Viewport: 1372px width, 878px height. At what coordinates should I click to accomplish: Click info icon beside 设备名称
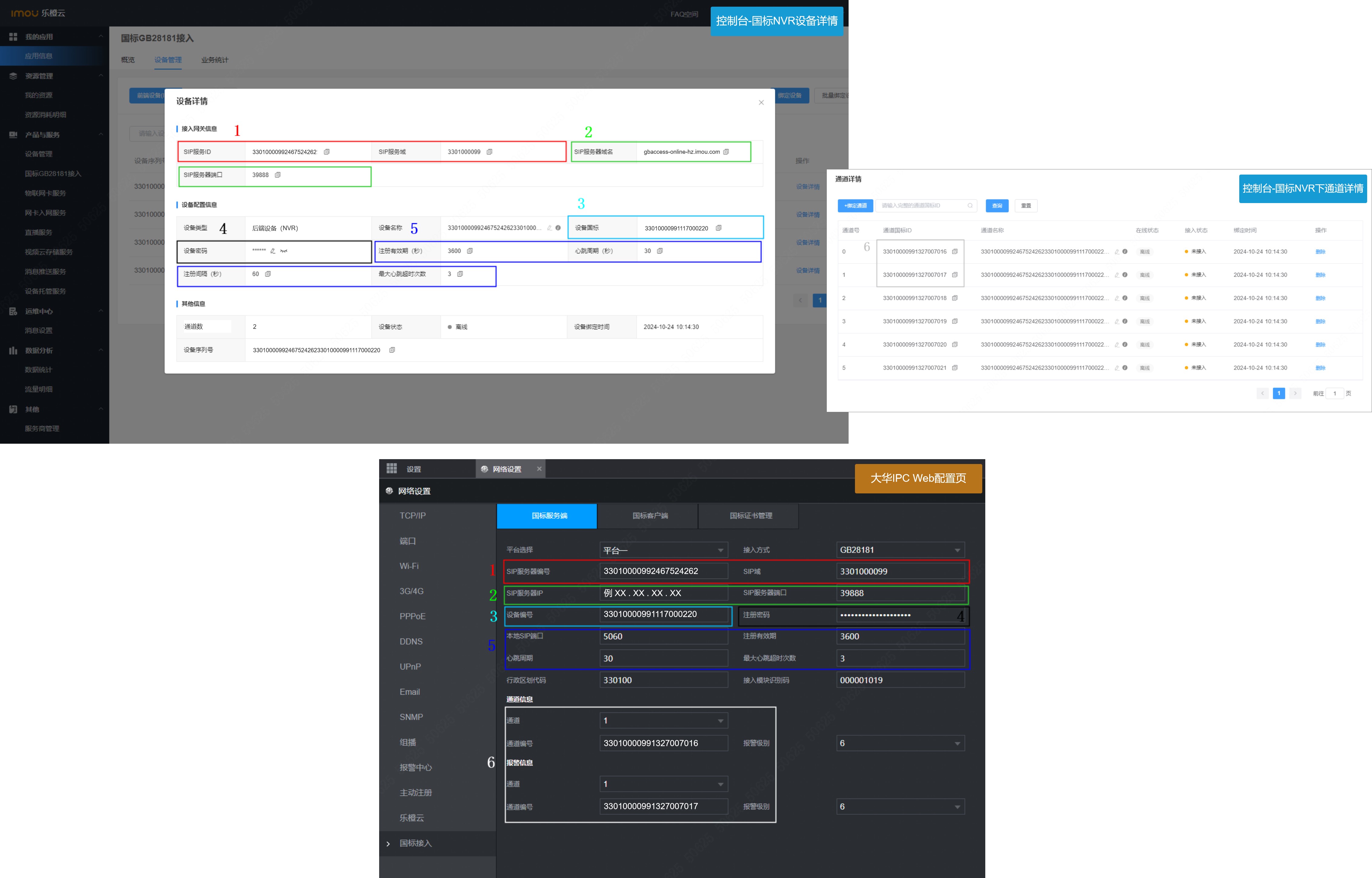(x=558, y=228)
